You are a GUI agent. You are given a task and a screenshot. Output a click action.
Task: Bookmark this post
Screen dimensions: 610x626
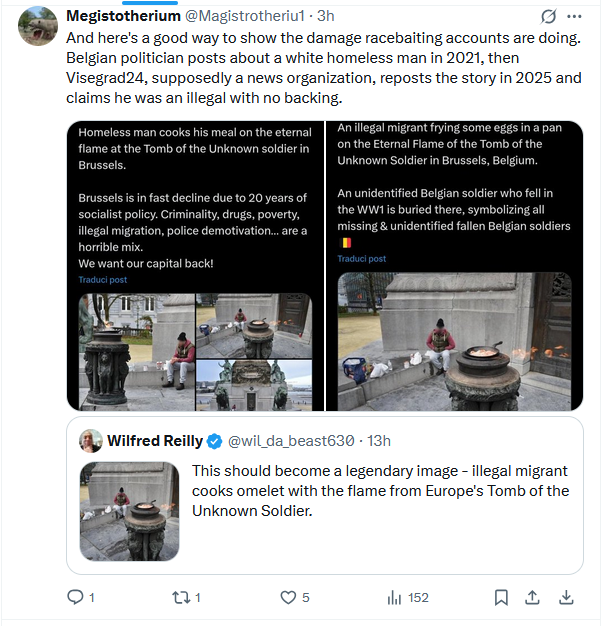pos(500,597)
